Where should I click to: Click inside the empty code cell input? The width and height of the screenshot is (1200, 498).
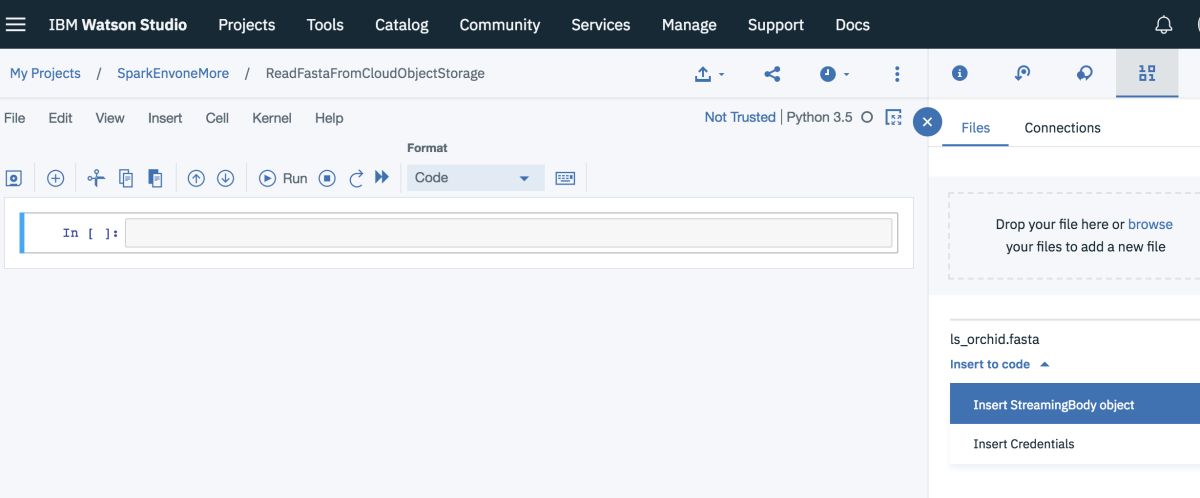click(508, 233)
